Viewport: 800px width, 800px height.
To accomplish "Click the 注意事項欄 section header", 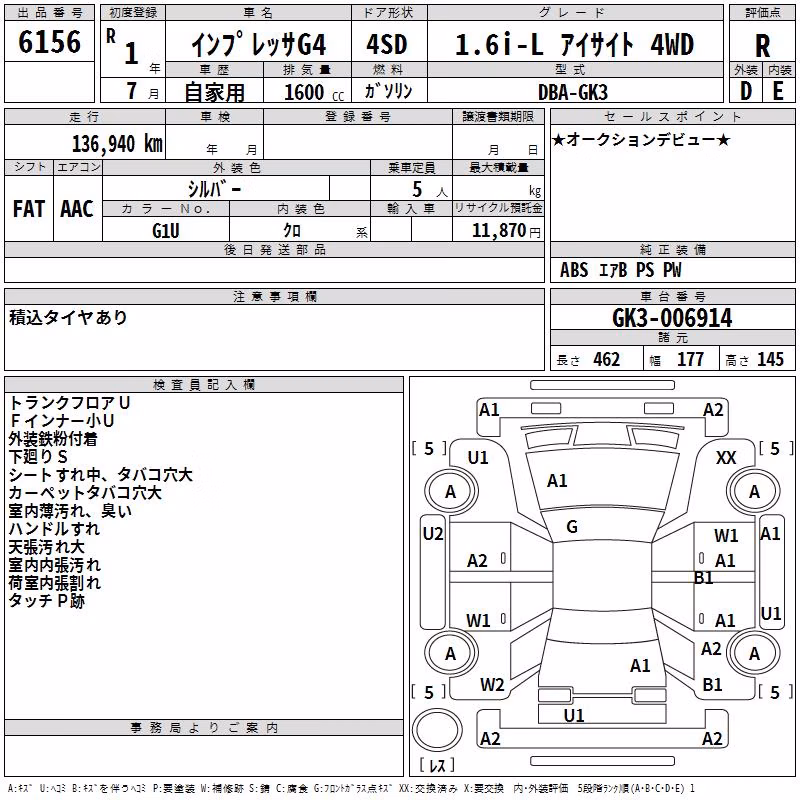I will pos(274,296).
